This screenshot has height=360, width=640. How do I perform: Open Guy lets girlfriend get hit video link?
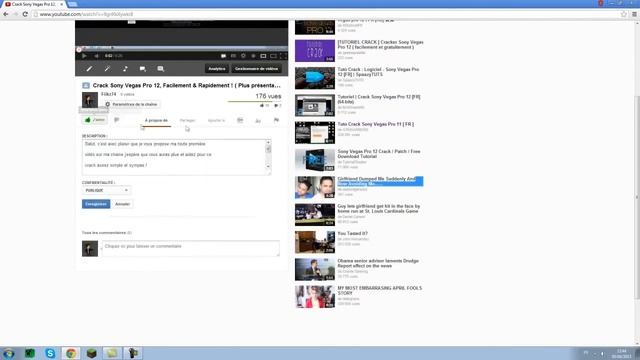[378, 209]
